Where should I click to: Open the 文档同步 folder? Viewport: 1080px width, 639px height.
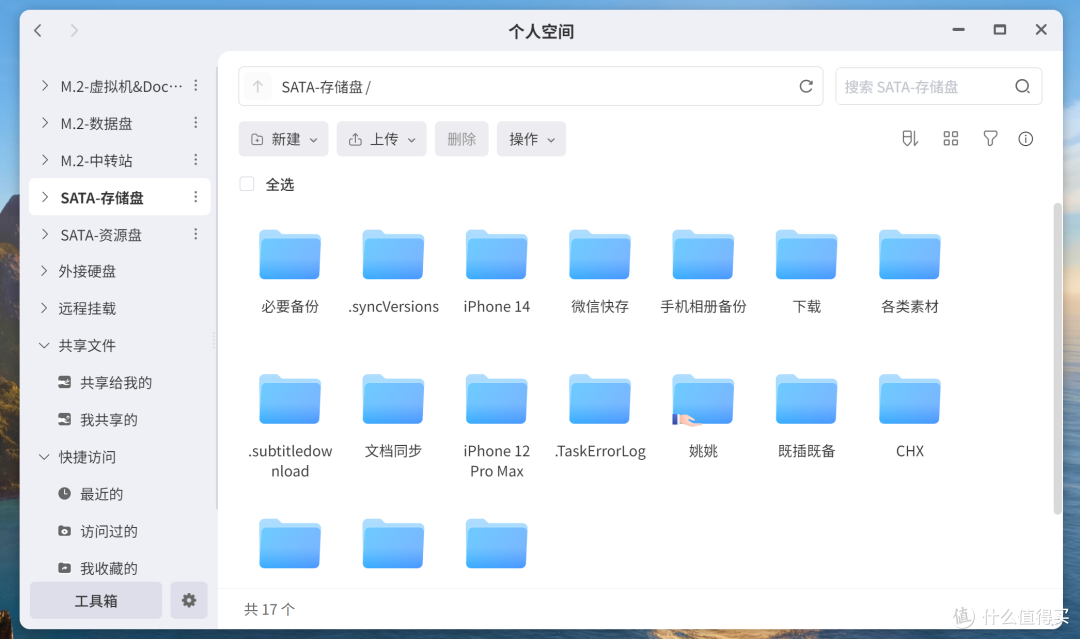click(x=393, y=399)
